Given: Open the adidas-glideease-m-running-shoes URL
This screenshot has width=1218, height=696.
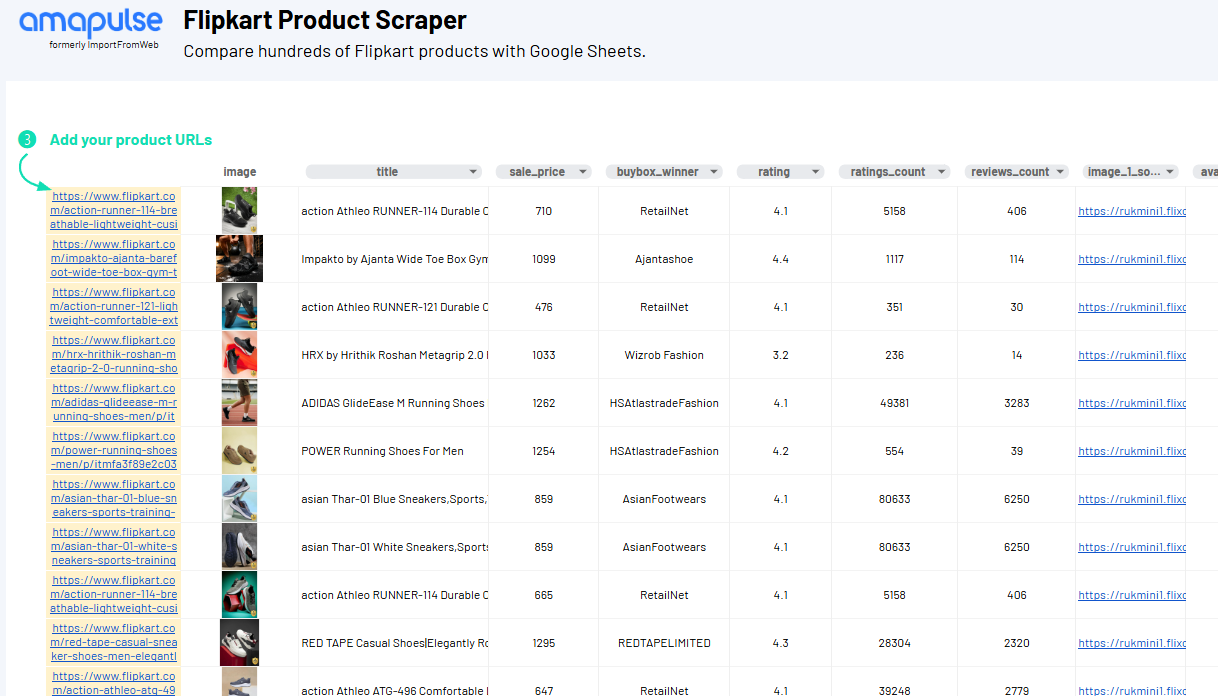Looking at the screenshot, I should coord(114,402).
